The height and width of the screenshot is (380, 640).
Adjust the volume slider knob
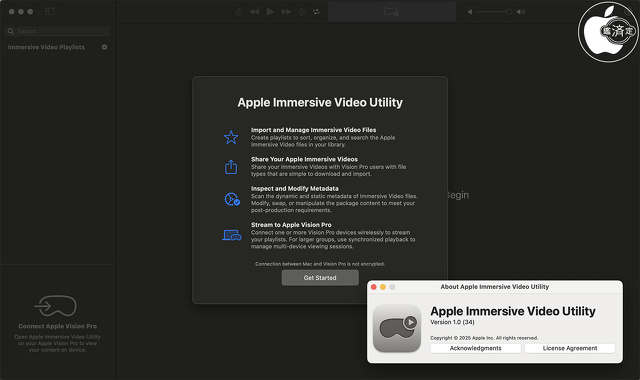tap(509, 12)
